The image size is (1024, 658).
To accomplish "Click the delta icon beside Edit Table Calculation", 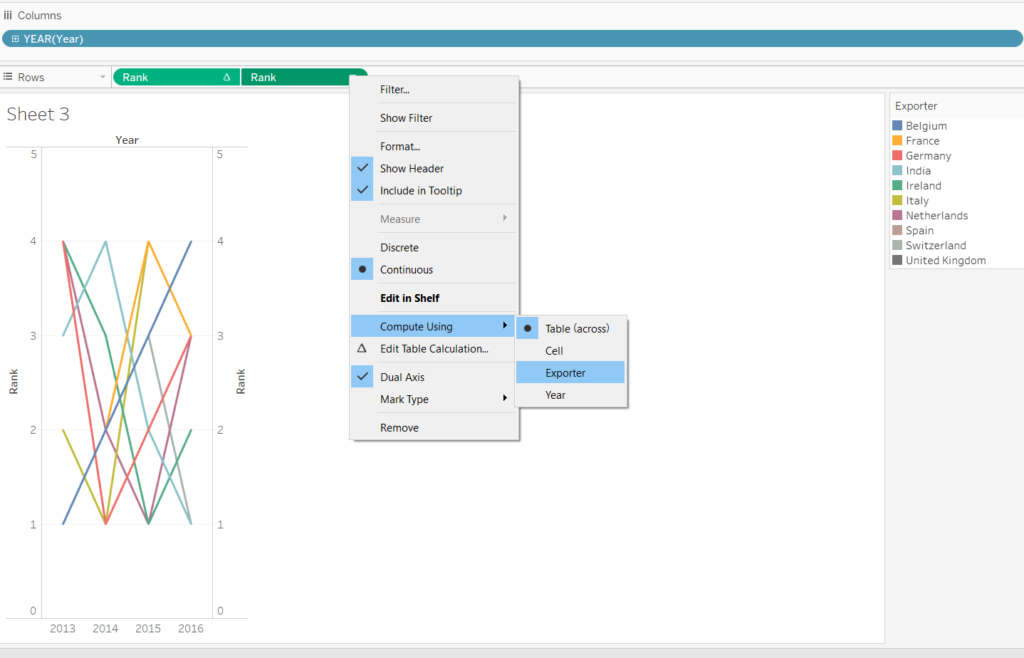I will pyautogui.click(x=362, y=348).
